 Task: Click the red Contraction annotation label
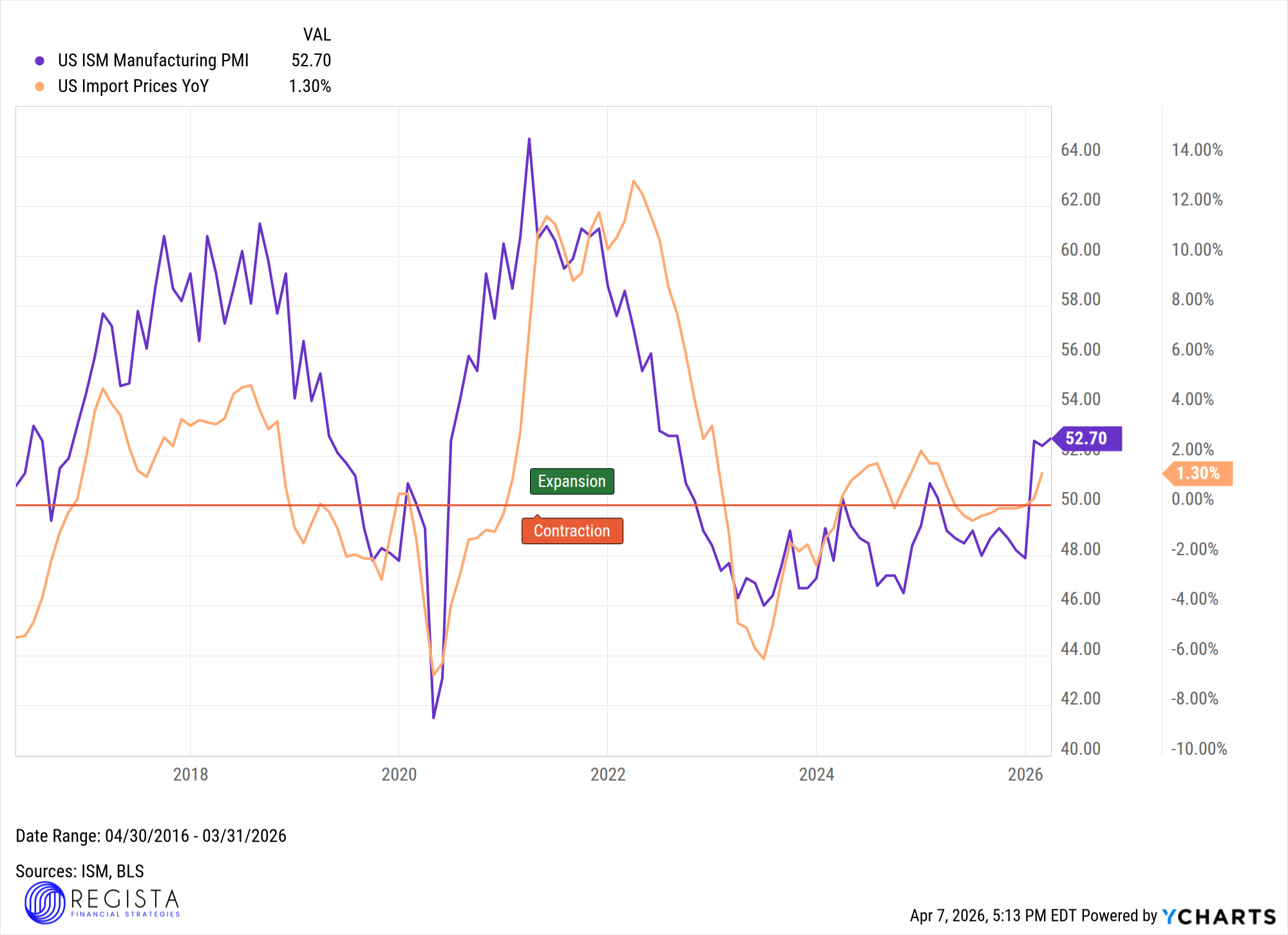click(571, 531)
